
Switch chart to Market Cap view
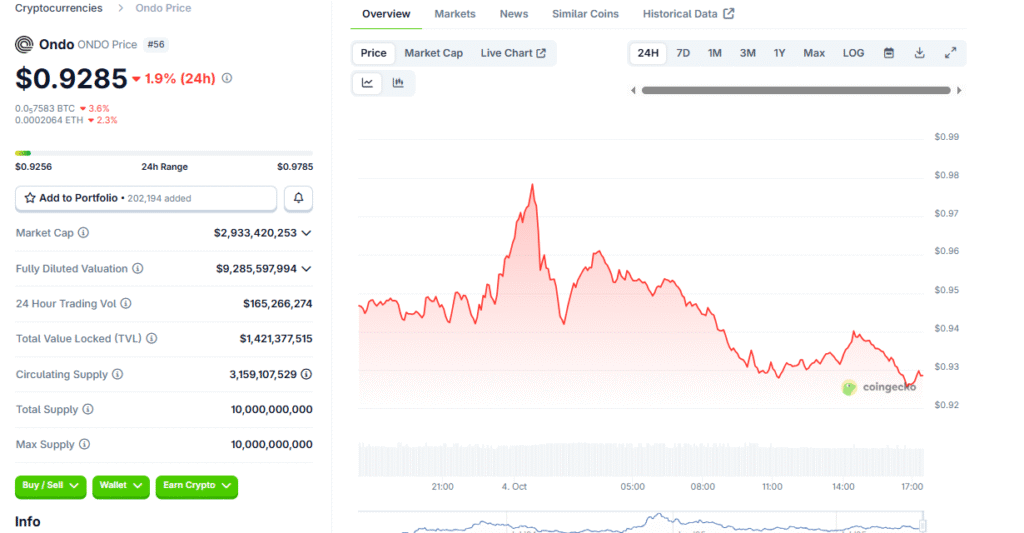tap(433, 53)
